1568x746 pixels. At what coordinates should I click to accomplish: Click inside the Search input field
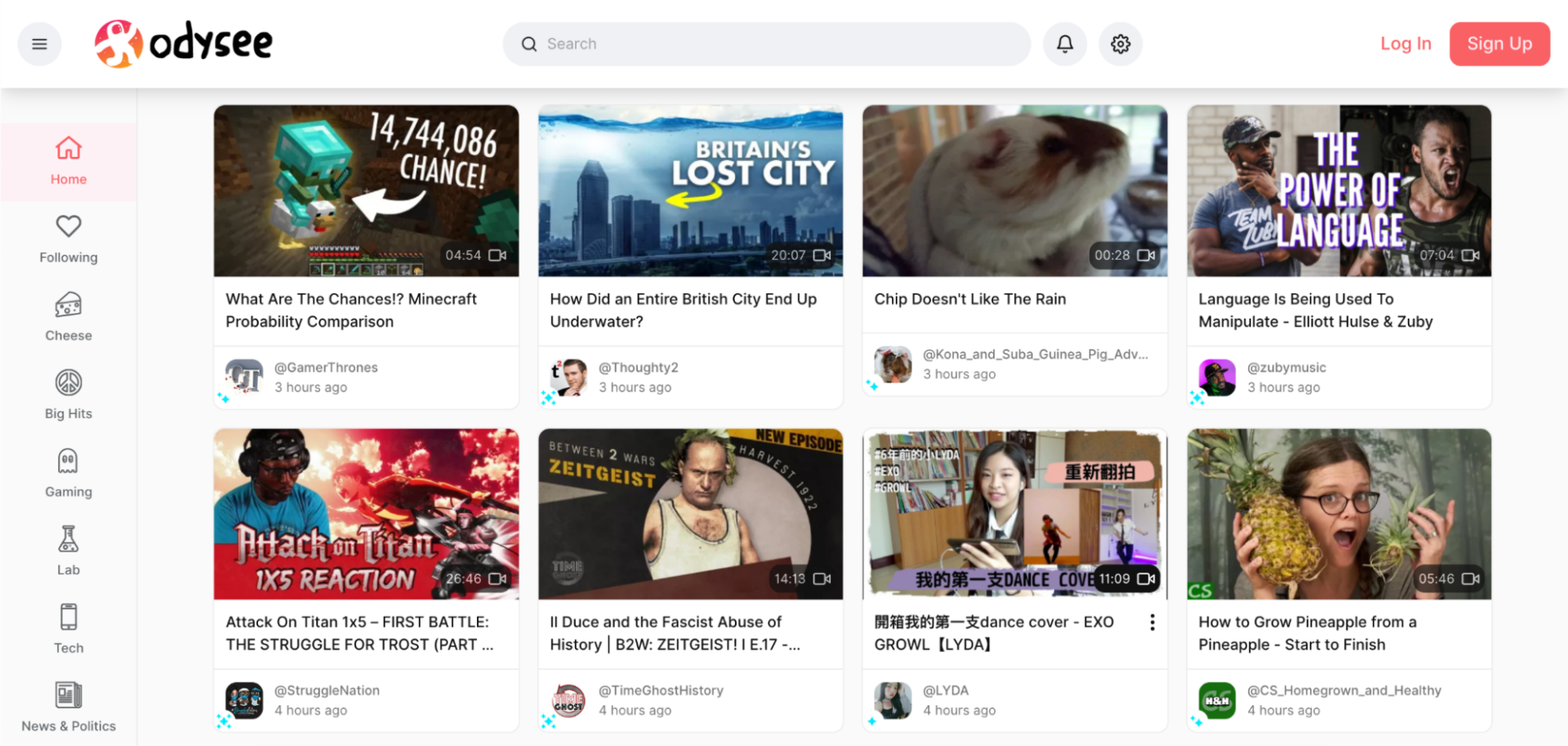click(766, 43)
